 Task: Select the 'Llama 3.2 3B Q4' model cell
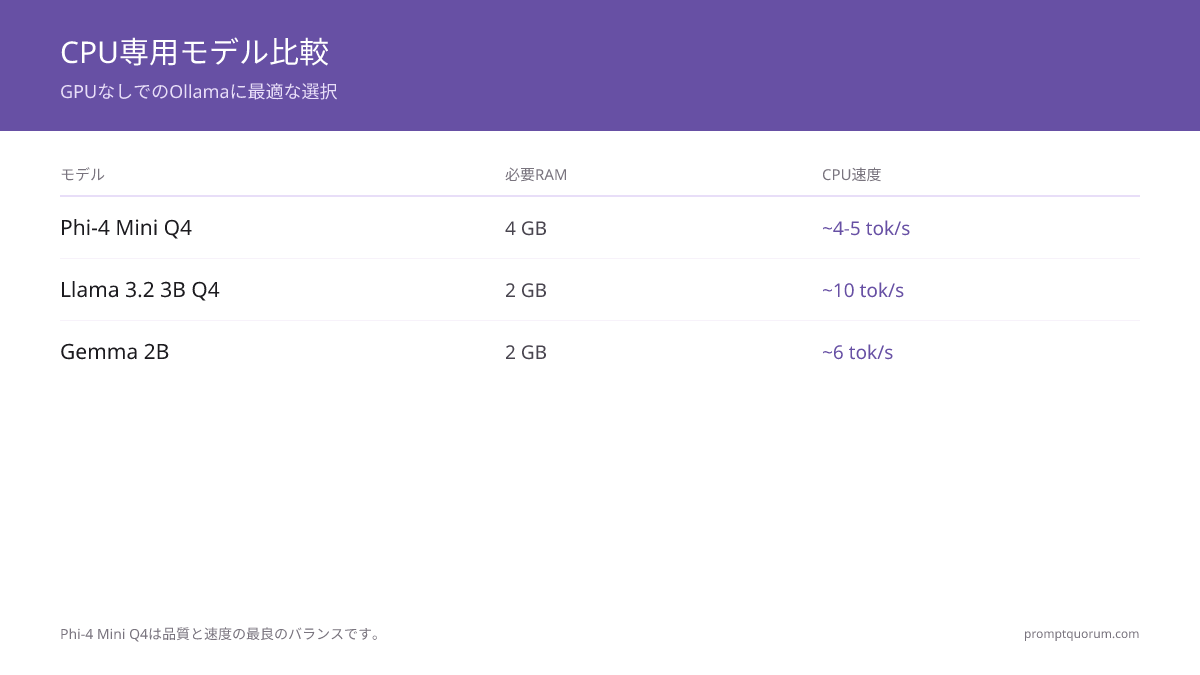click(140, 290)
